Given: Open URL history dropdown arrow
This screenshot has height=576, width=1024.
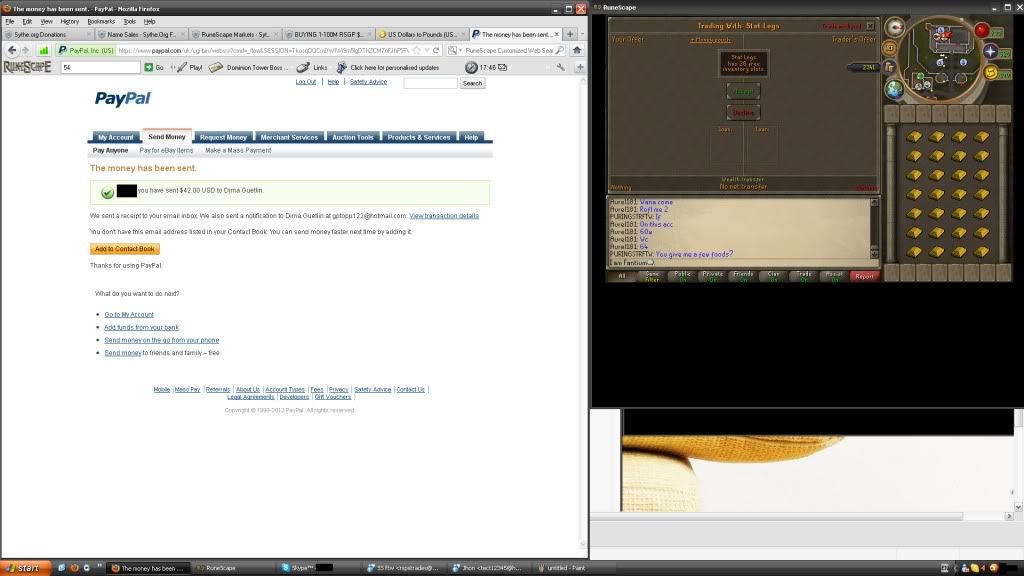Looking at the screenshot, I should coord(426,50).
